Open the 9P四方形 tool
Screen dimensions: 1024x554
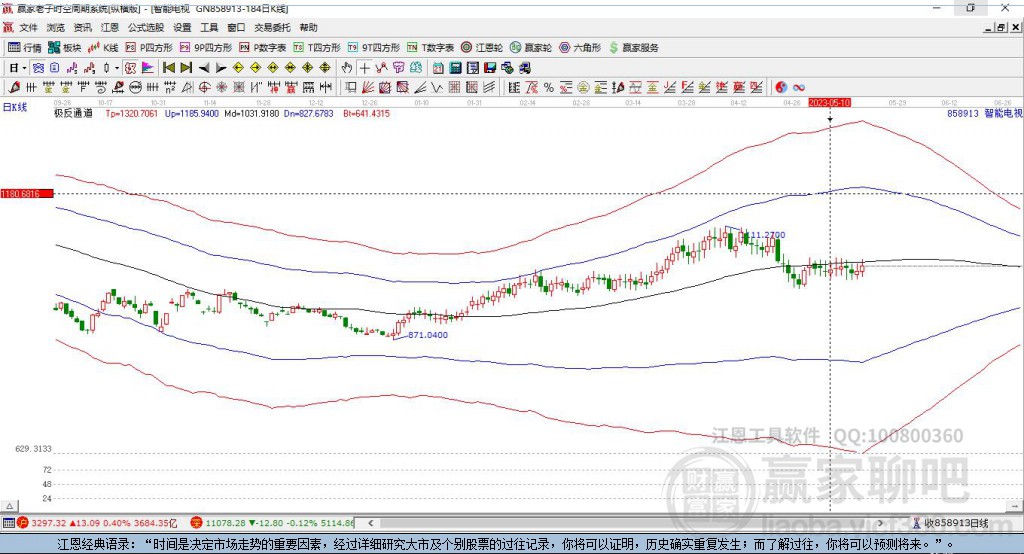click(x=206, y=48)
